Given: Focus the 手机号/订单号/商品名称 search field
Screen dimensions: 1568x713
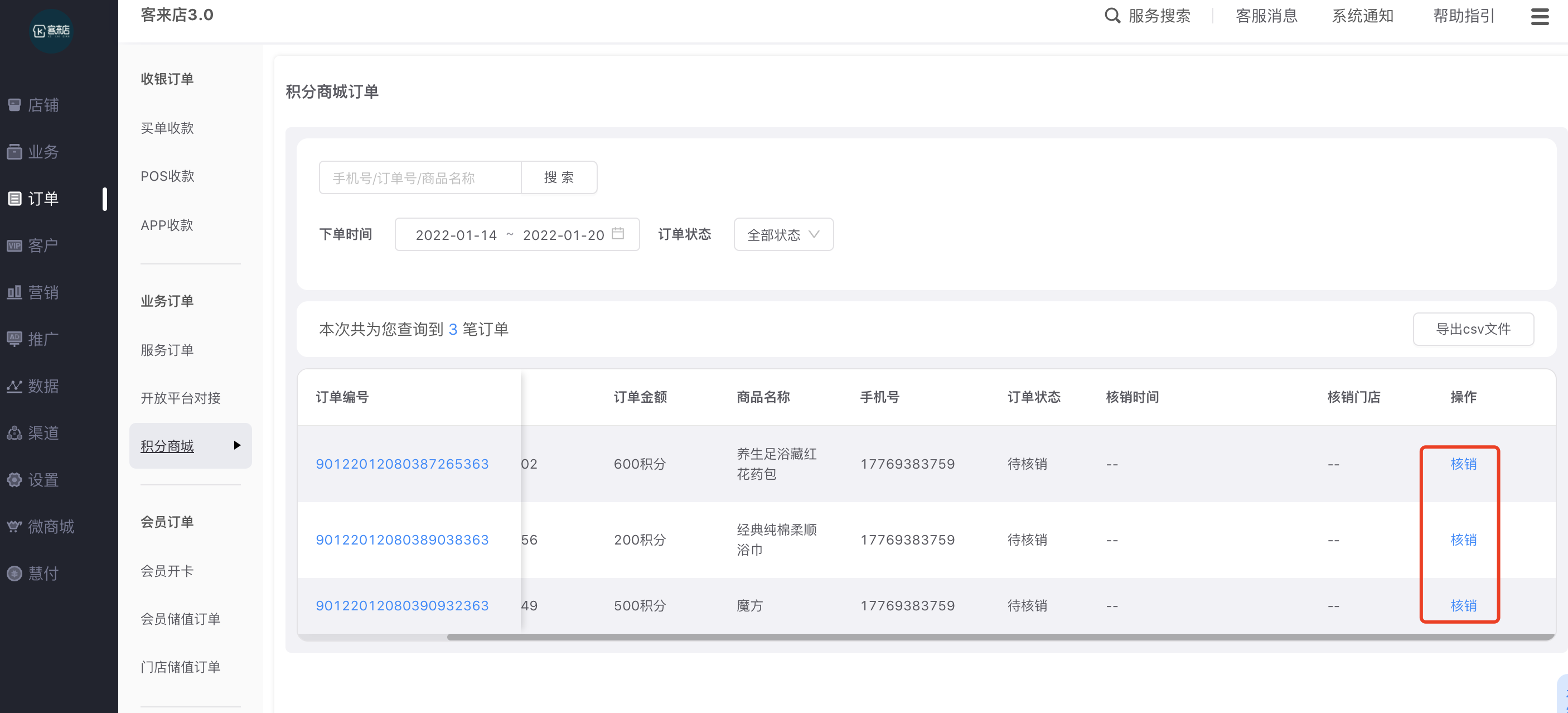Looking at the screenshot, I should pos(420,177).
